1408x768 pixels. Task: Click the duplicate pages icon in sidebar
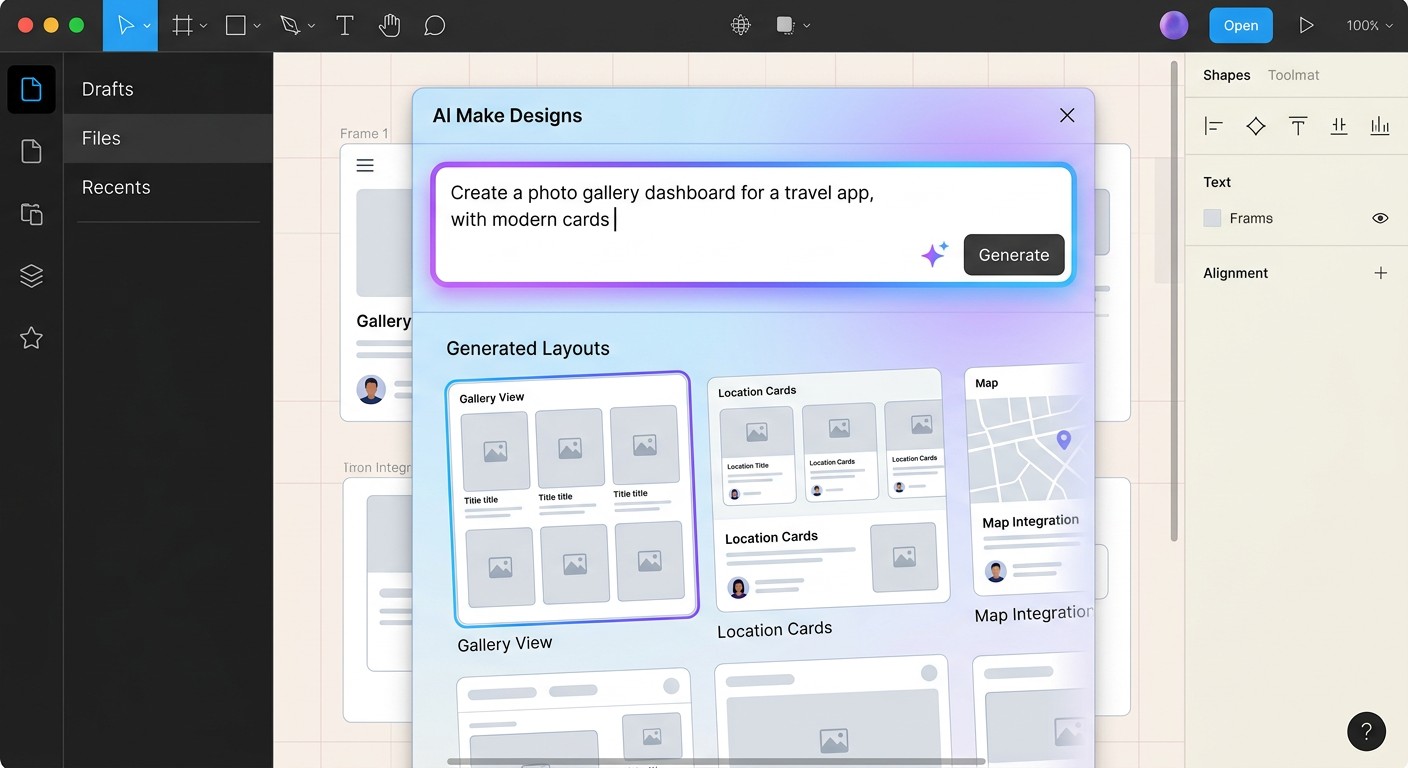32,213
